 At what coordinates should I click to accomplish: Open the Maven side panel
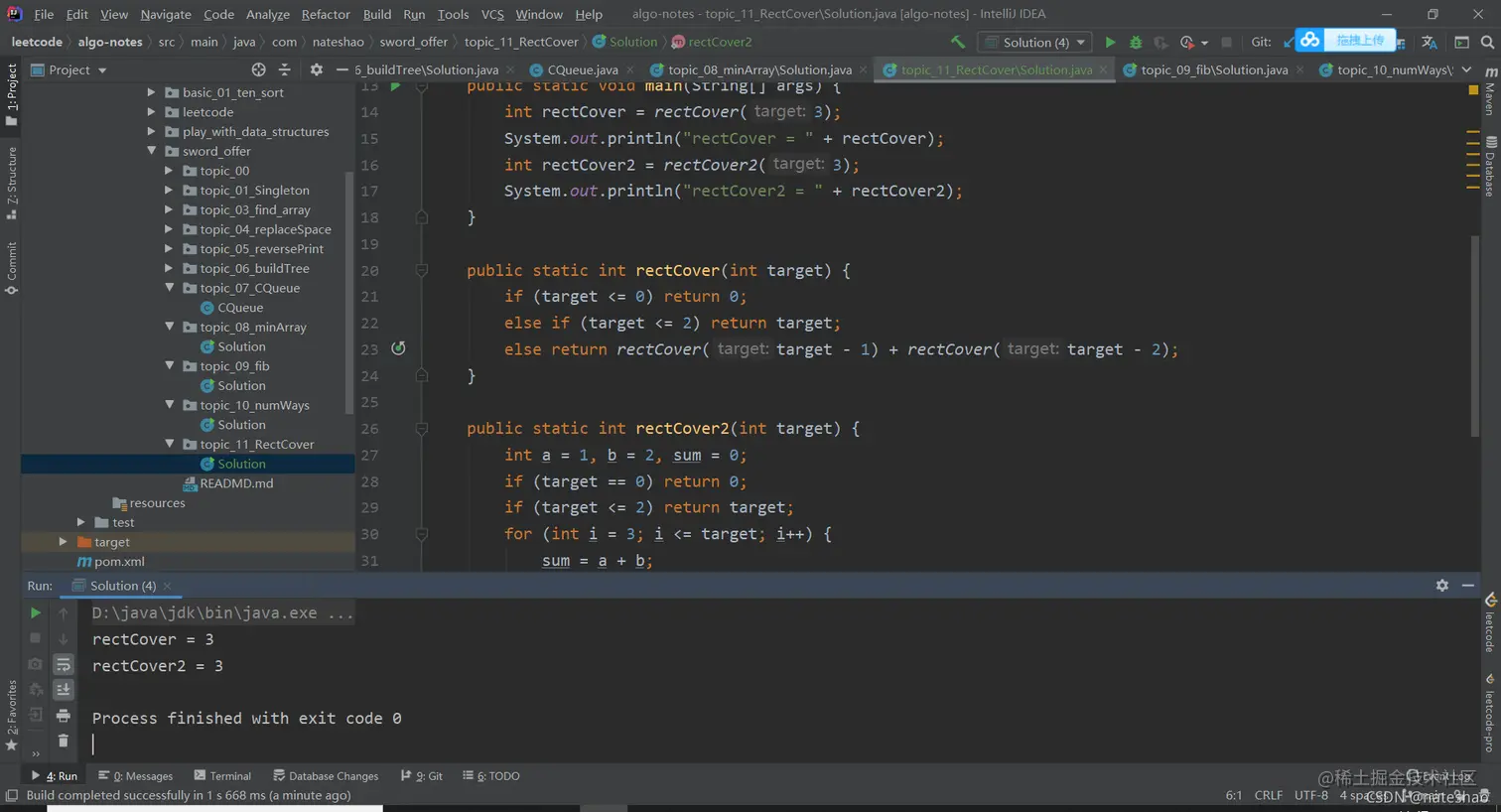(x=1490, y=92)
